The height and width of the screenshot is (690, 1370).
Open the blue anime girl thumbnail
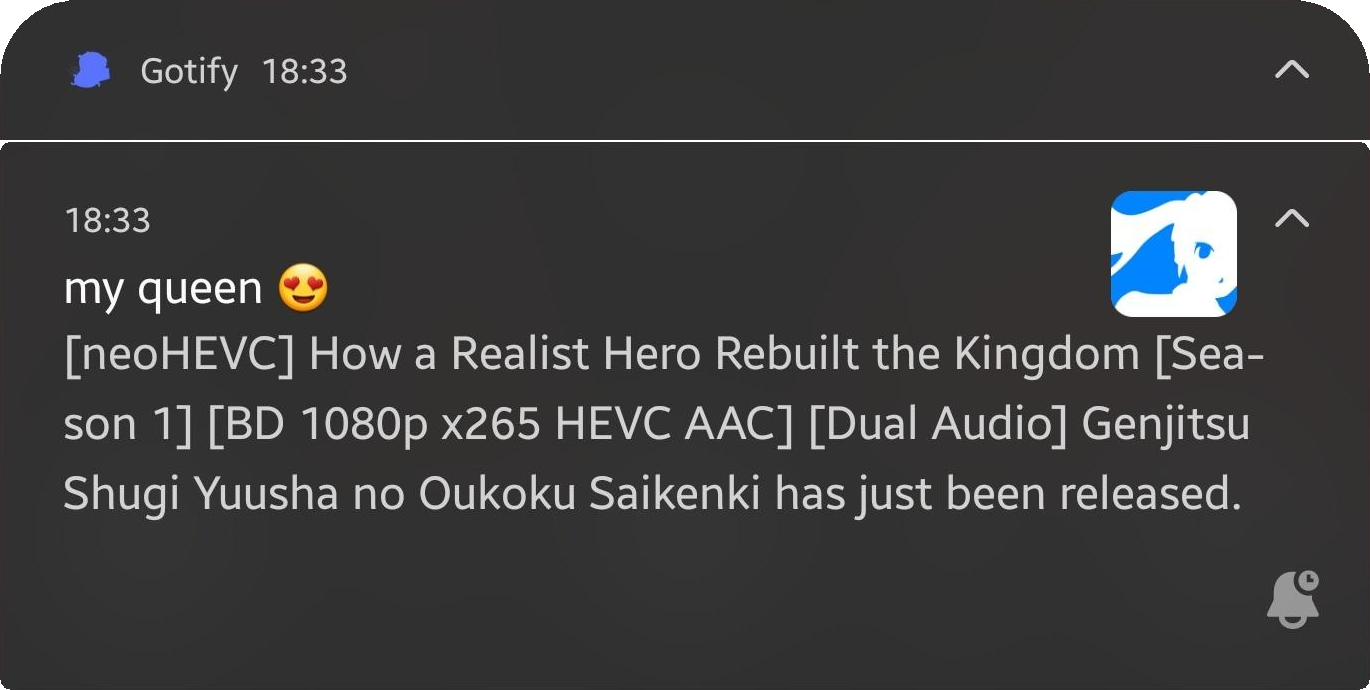[x=1174, y=254]
